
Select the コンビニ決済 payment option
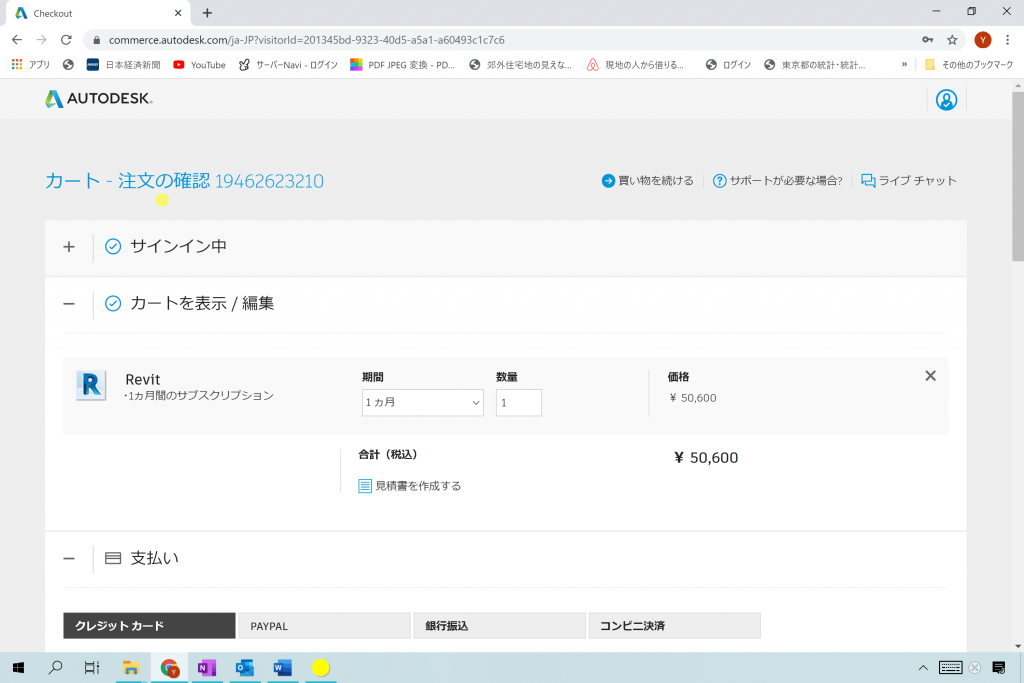[674, 625]
